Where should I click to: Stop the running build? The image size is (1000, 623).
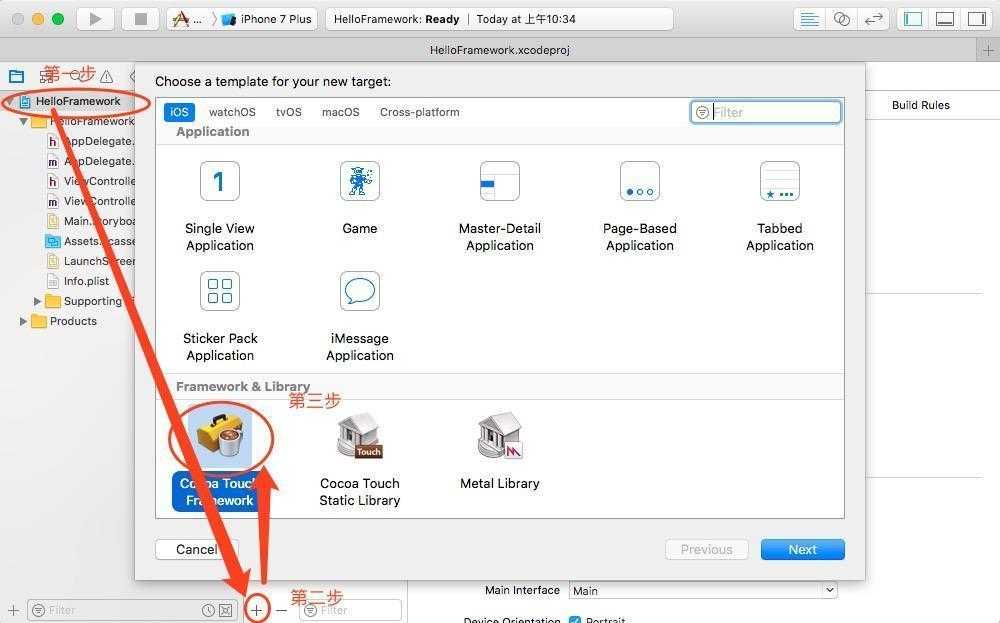(x=141, y=19)
